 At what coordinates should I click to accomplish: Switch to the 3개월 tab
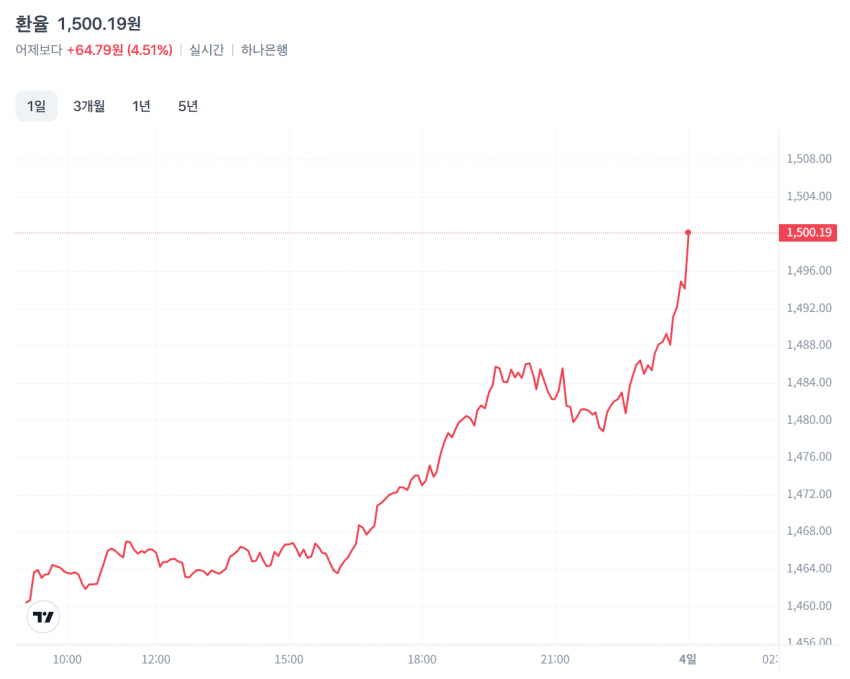(89, 106)
